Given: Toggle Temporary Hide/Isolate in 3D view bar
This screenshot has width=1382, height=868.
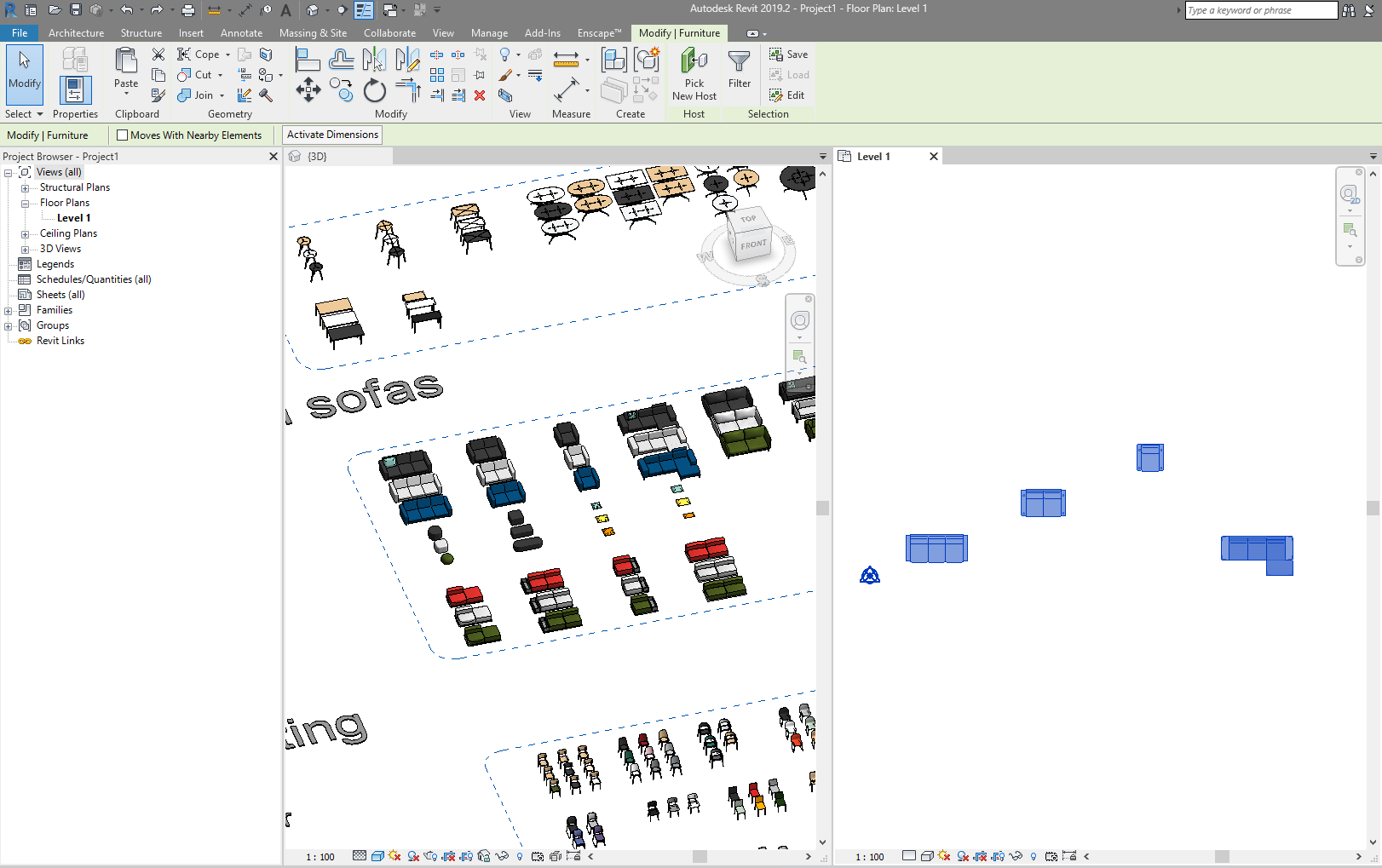Looking at the screenshot, I should 502,856.
